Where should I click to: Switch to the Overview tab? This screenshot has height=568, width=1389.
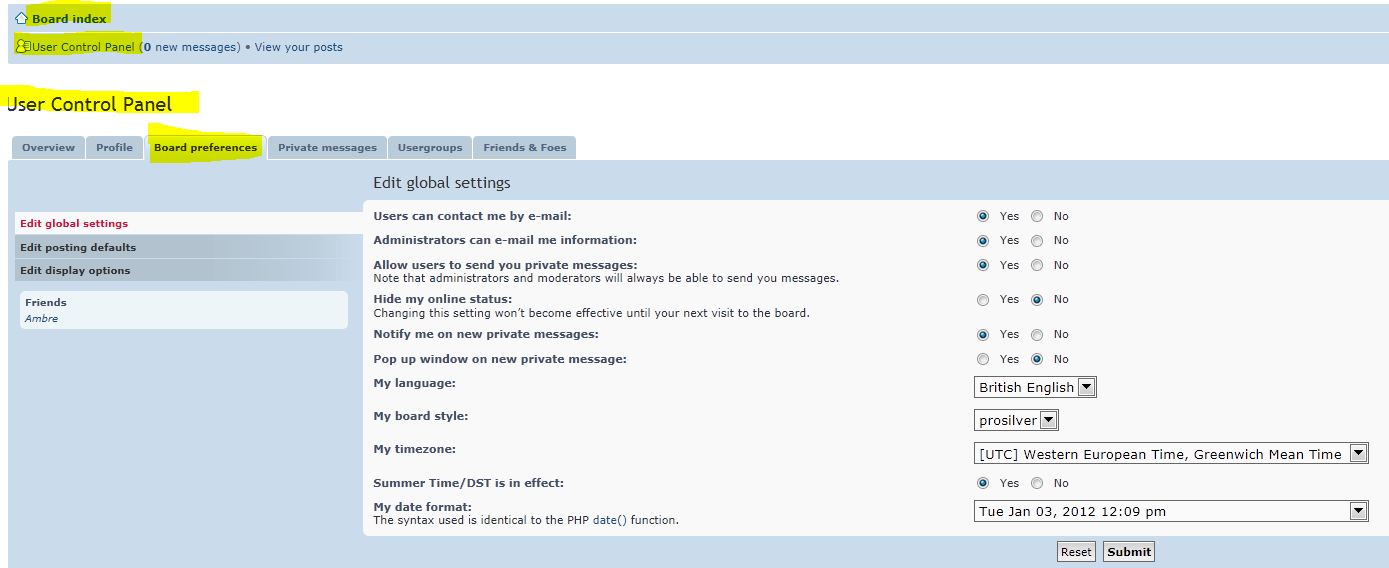tap(48, 147)
